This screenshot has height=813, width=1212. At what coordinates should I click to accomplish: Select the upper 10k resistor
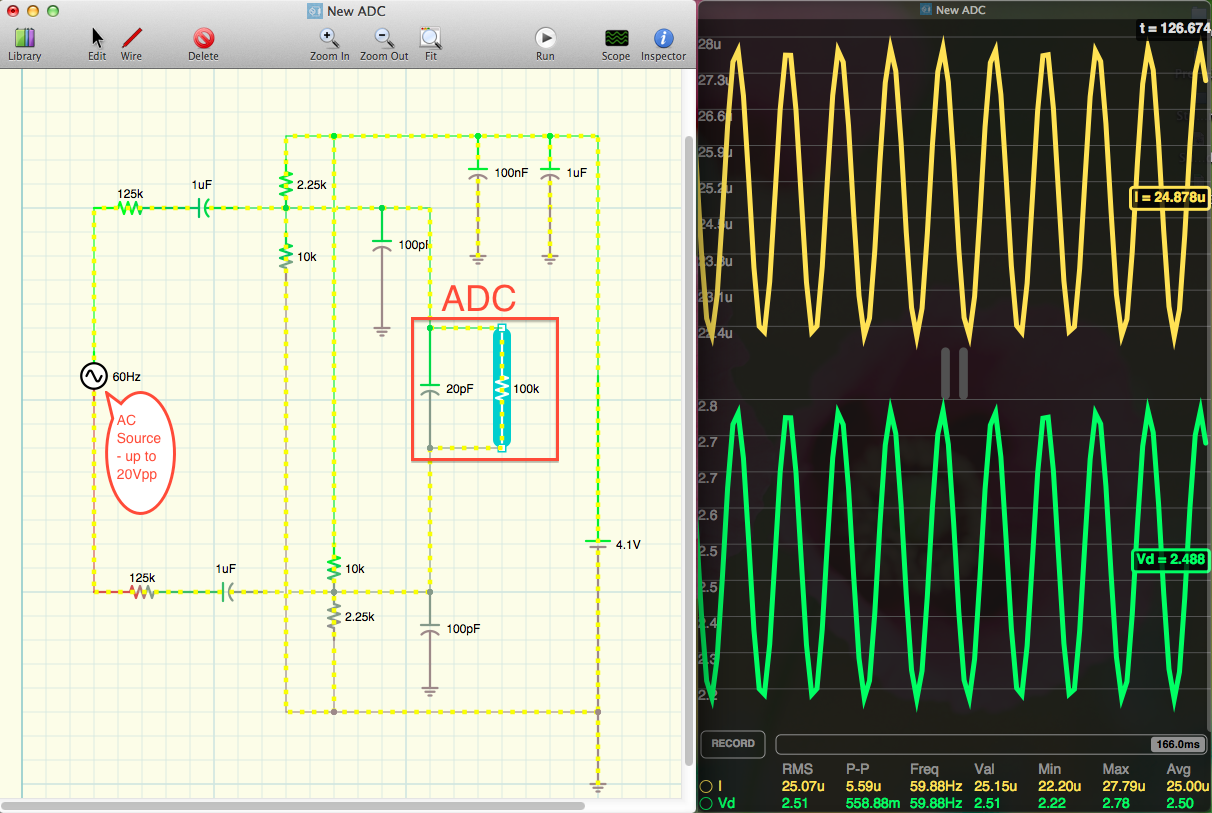coord(286,255)
